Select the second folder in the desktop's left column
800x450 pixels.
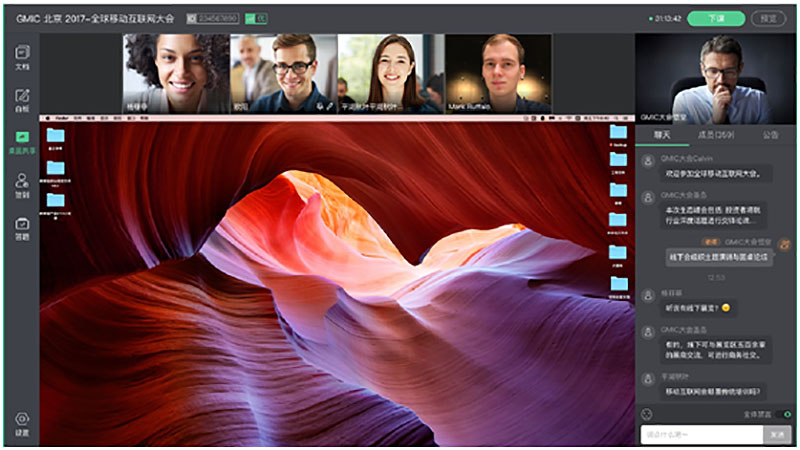[55, 168]
